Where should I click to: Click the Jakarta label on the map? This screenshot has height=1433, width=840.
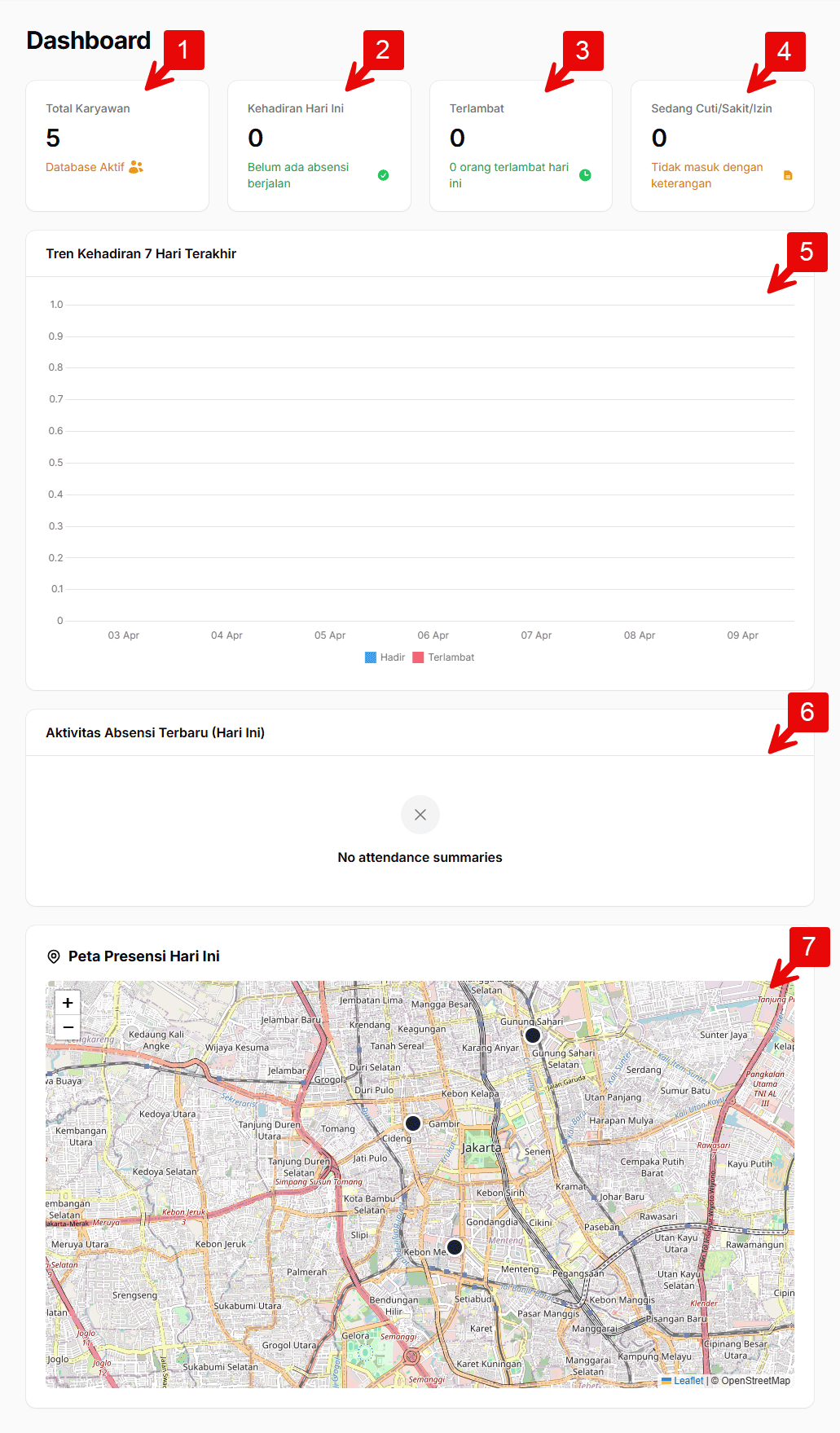tap(482, 1148)
